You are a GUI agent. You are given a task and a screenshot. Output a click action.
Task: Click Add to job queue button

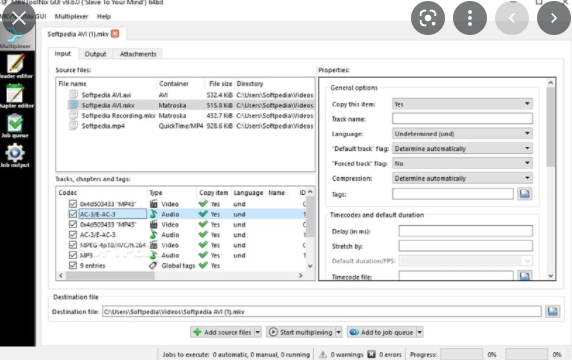(382, 332)
